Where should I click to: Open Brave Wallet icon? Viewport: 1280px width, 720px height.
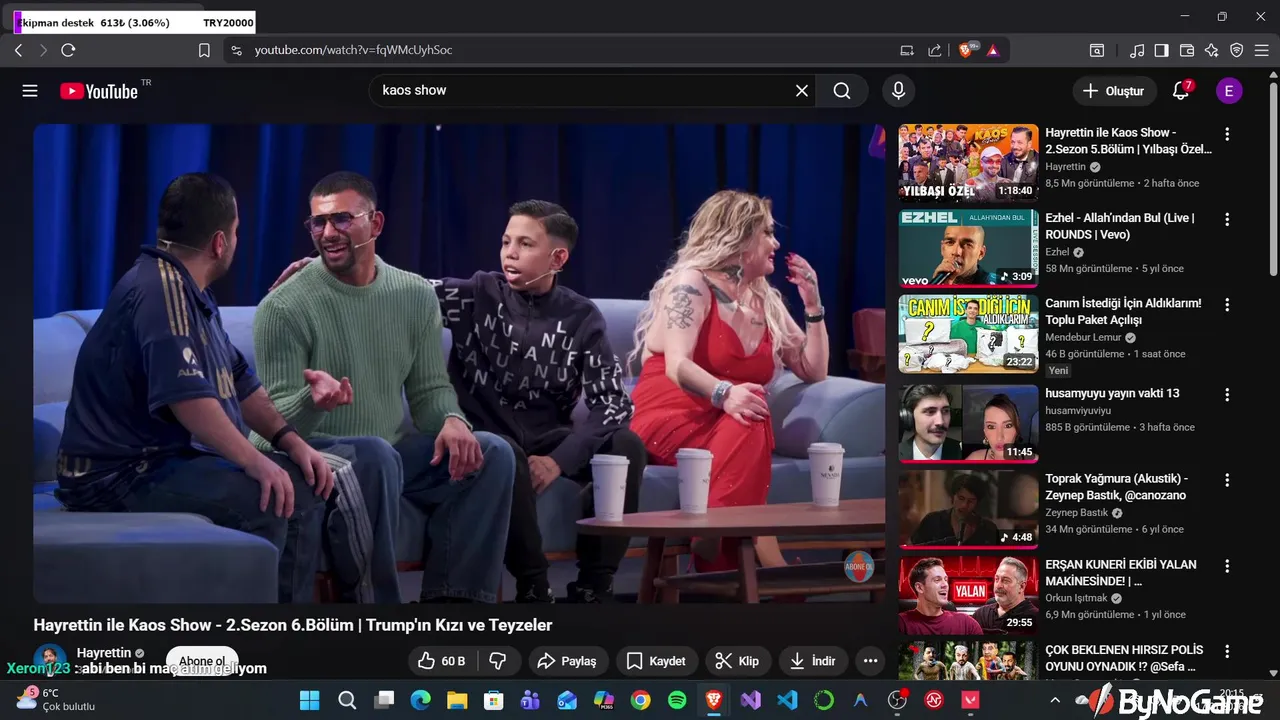point(1187,50)
